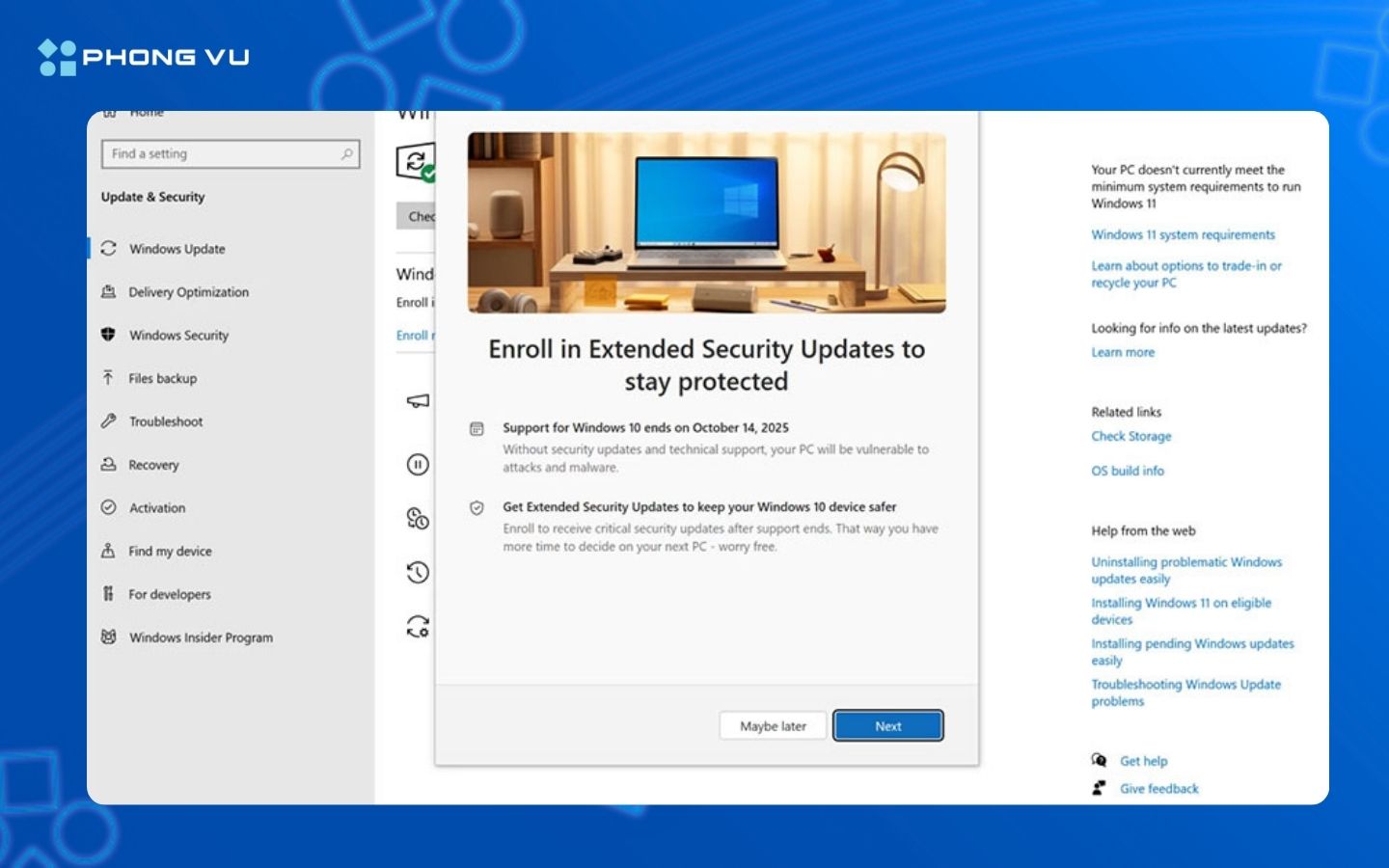Viewport: 1389px width, 868px height.
Task: Click the Windows Insider Program icon
Action: click(109, 637)
